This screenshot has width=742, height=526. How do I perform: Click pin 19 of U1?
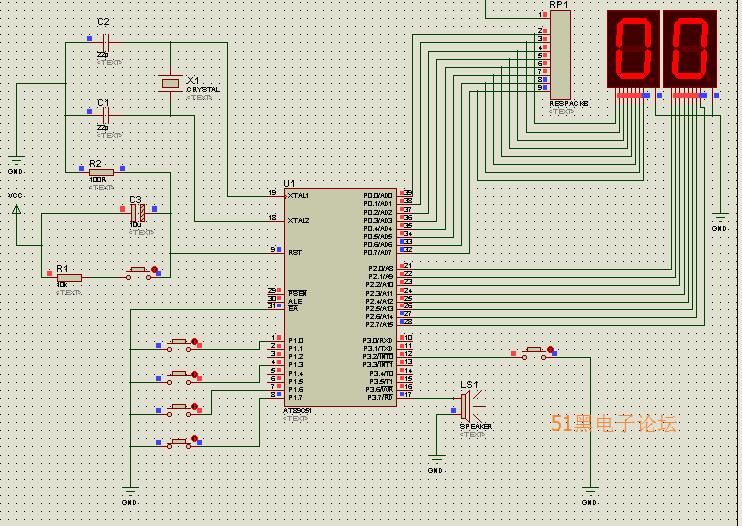tap(272, 192)
